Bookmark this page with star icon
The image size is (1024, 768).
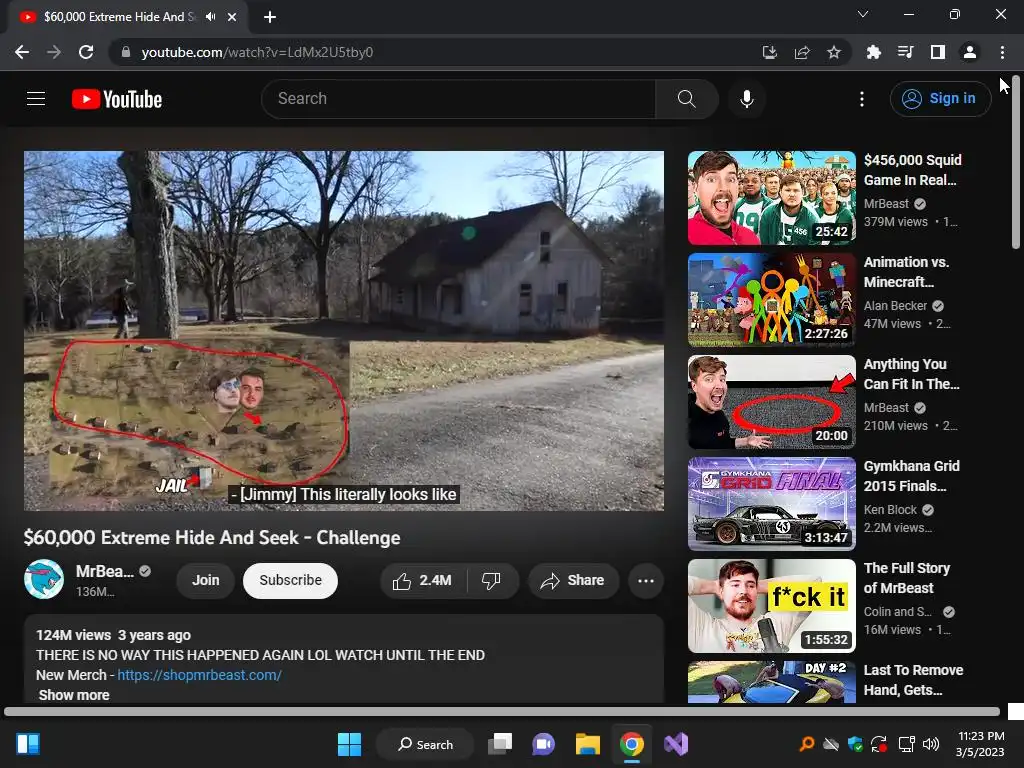coord(834,52)
